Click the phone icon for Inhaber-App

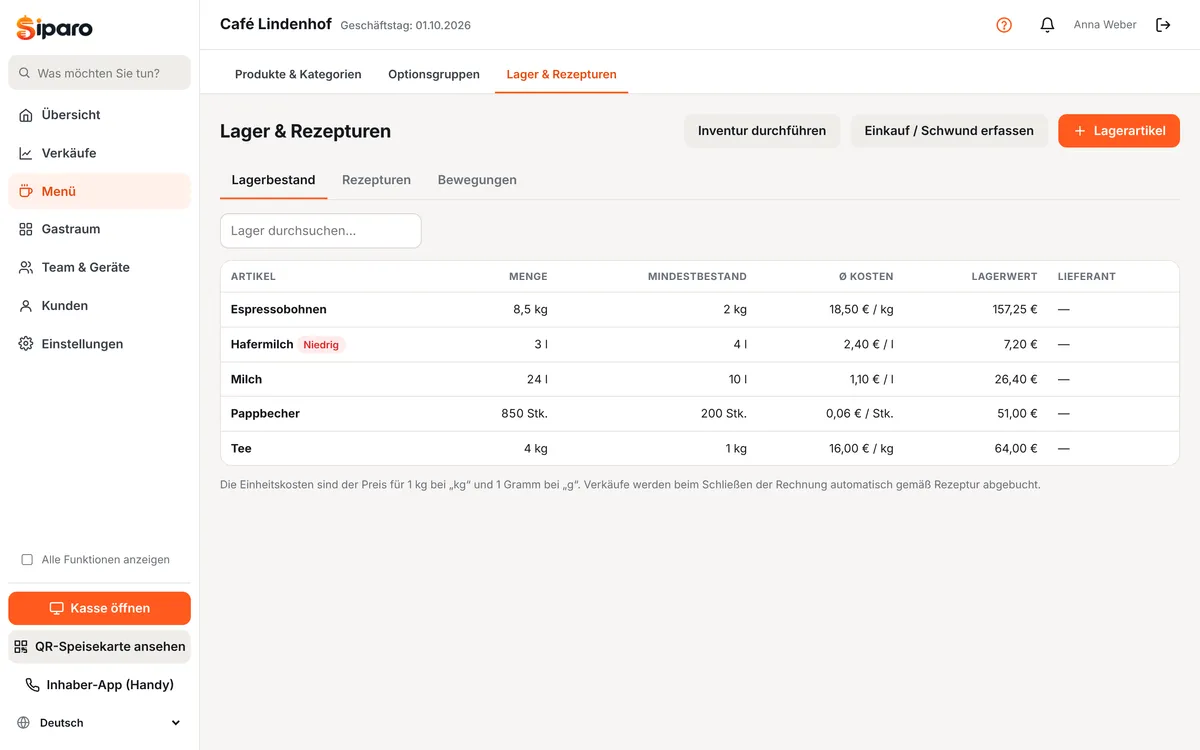[33, 685]
